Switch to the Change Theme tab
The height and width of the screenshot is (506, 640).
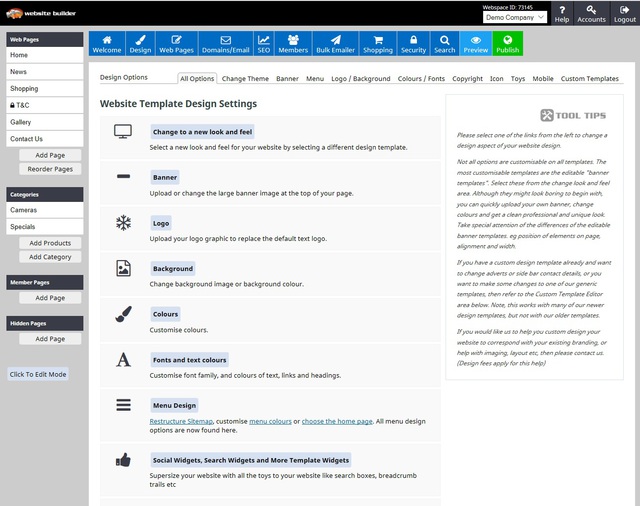245,78
